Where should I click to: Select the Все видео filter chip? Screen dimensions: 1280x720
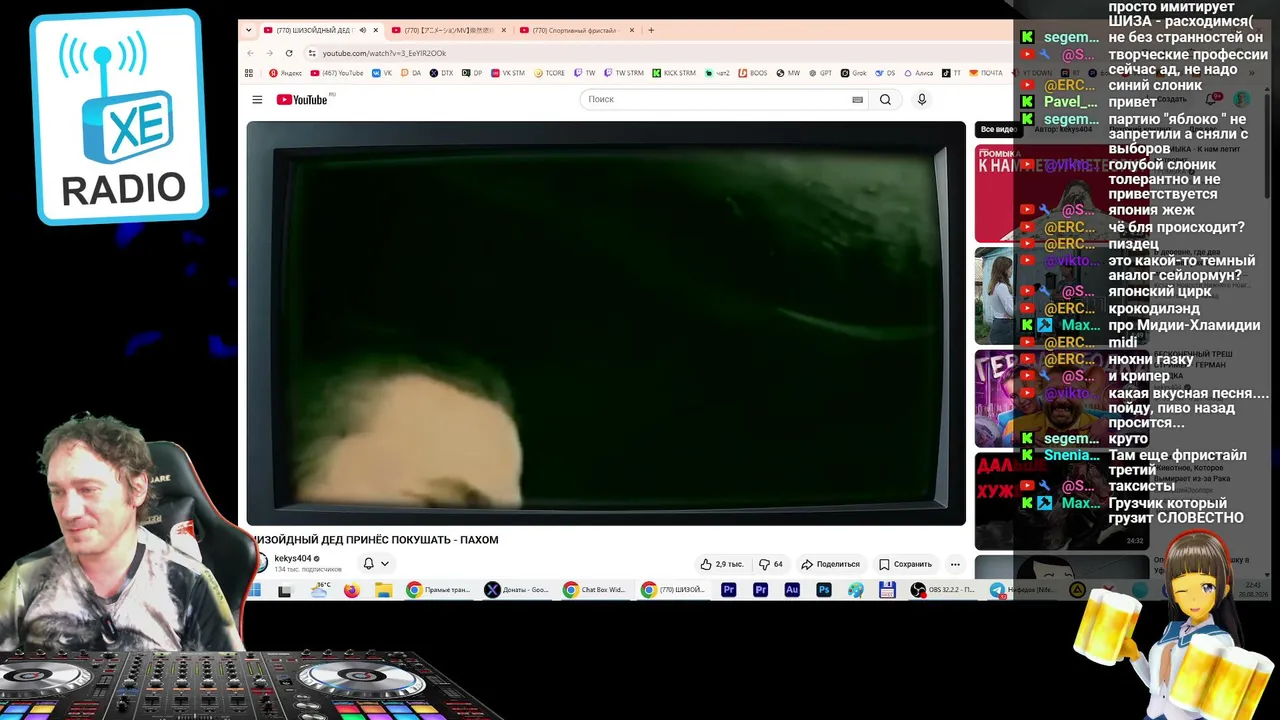(996, 129)
